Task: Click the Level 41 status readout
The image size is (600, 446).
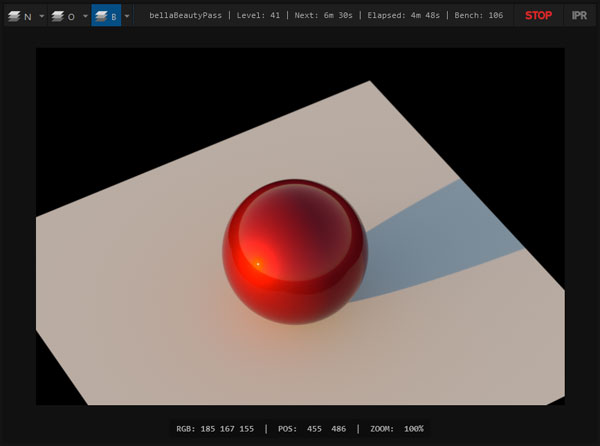Action: (259, 16)
